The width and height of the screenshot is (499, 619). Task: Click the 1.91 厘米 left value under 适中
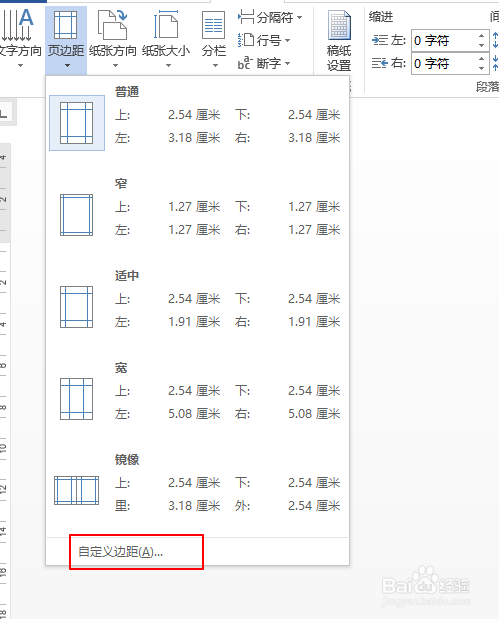coord(194,322)
